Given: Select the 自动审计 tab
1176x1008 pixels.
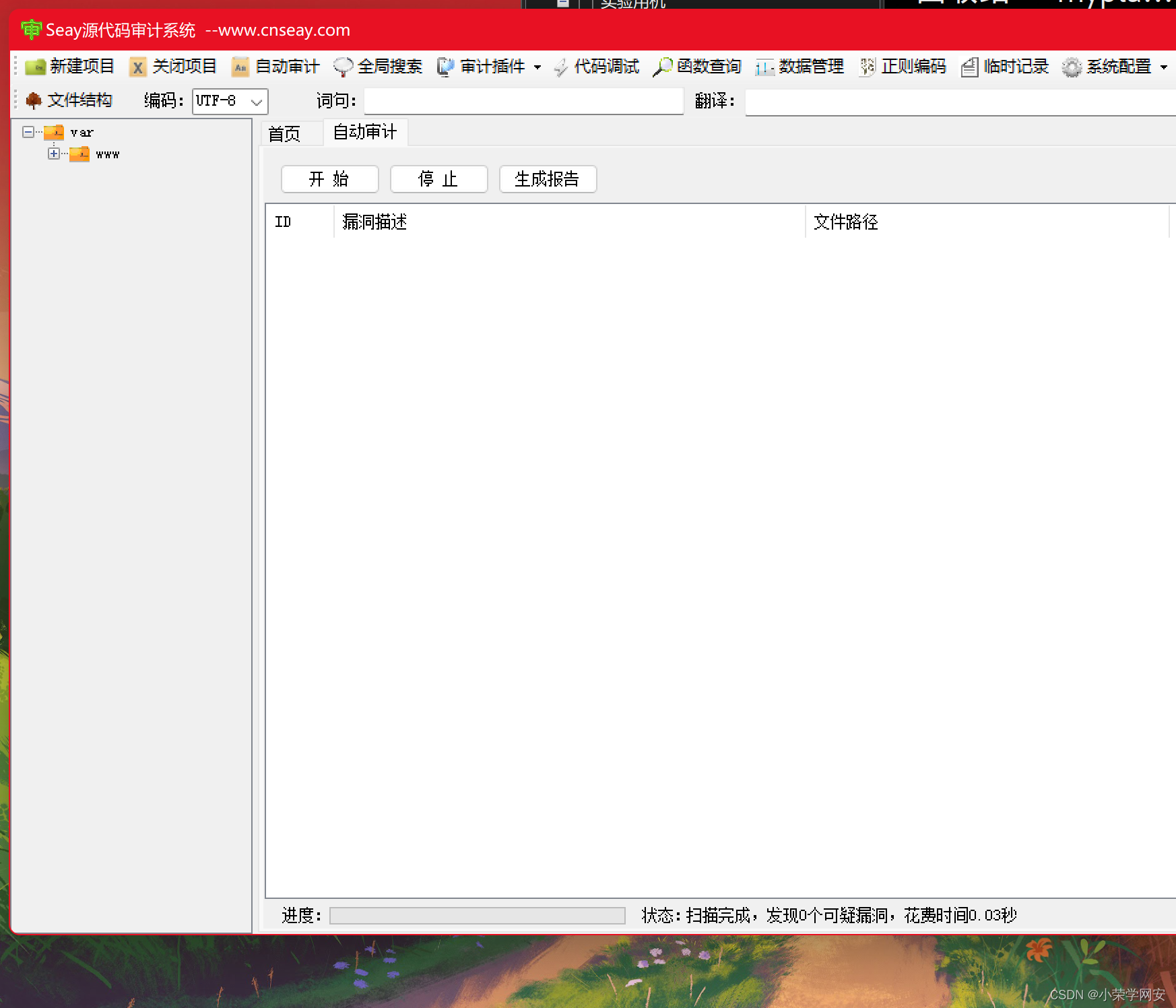Looking at the screenshot, I should (x=365, y=132).
